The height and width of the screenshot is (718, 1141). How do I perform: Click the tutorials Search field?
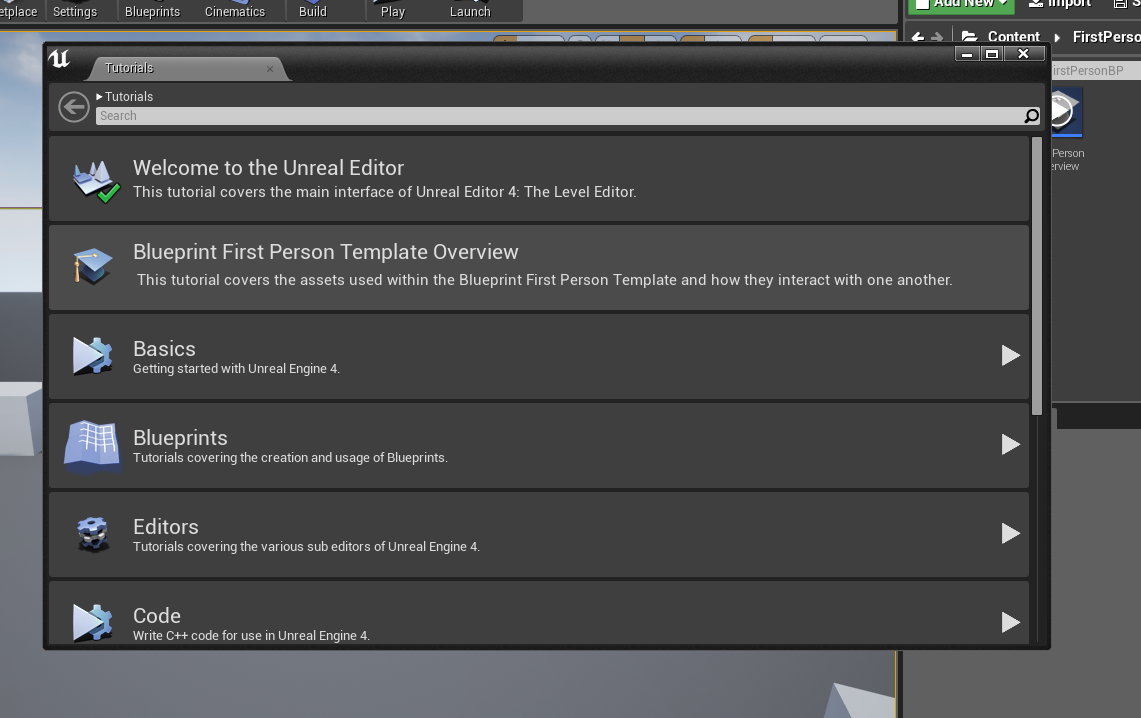tap(558, 116)
